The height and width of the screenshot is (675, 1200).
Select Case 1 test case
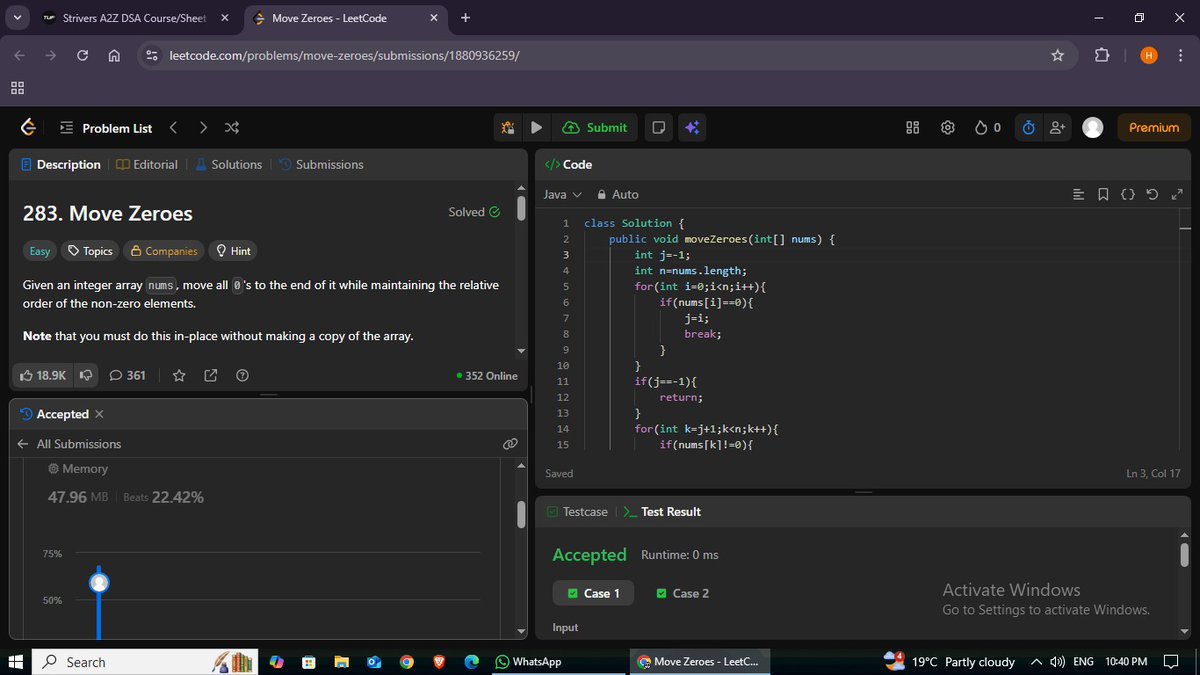593,593
